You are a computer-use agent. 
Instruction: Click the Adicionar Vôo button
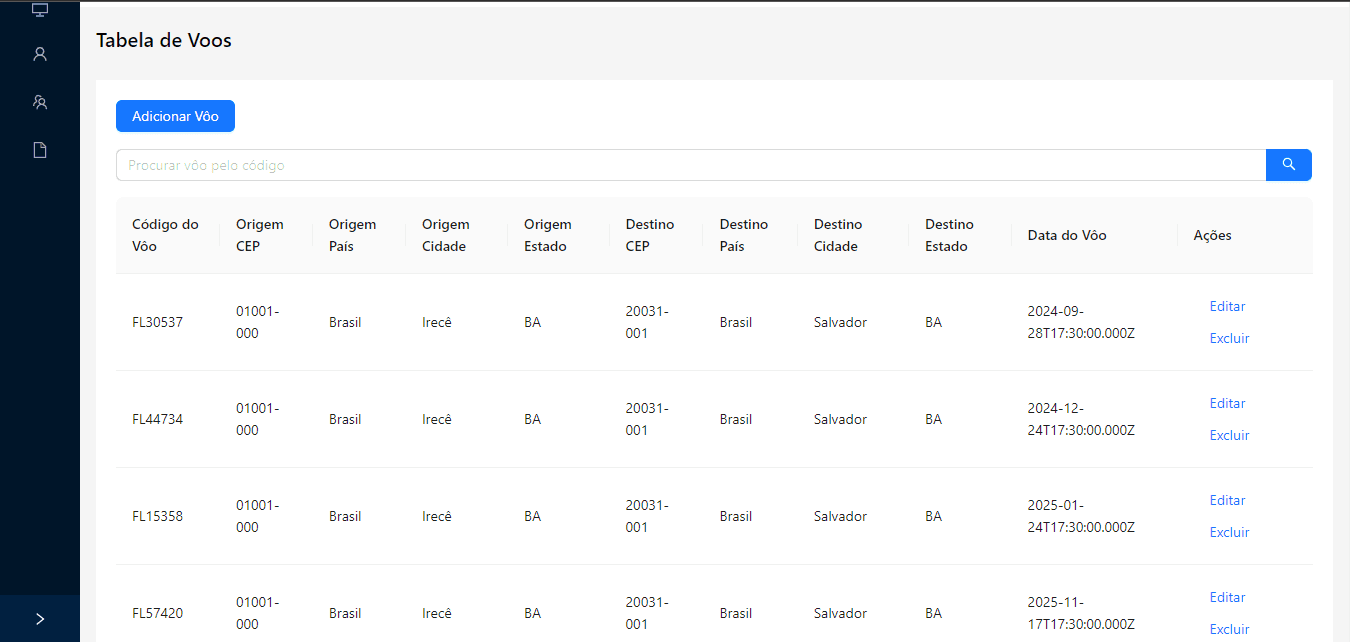(175, 116)
